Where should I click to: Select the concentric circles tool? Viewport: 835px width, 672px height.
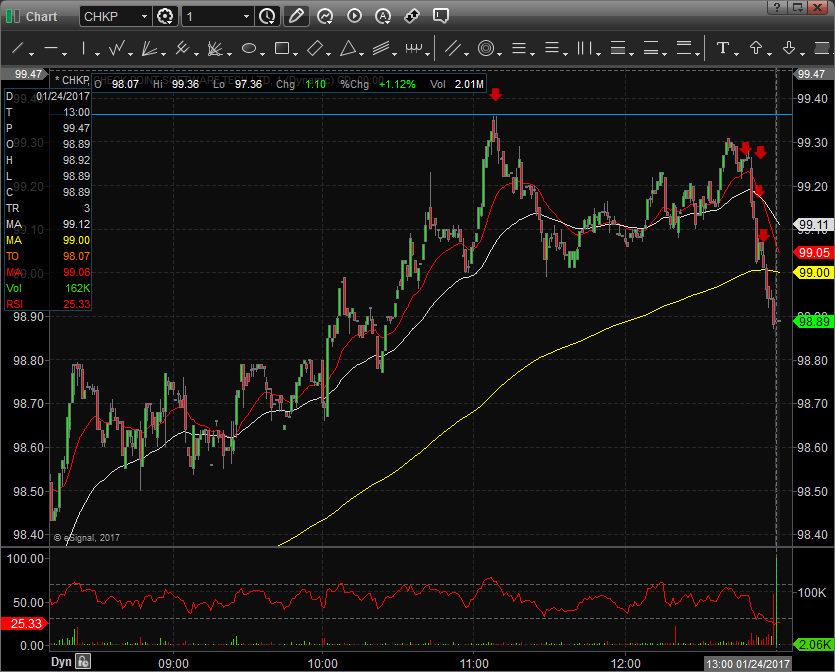(x=486, y=48)
